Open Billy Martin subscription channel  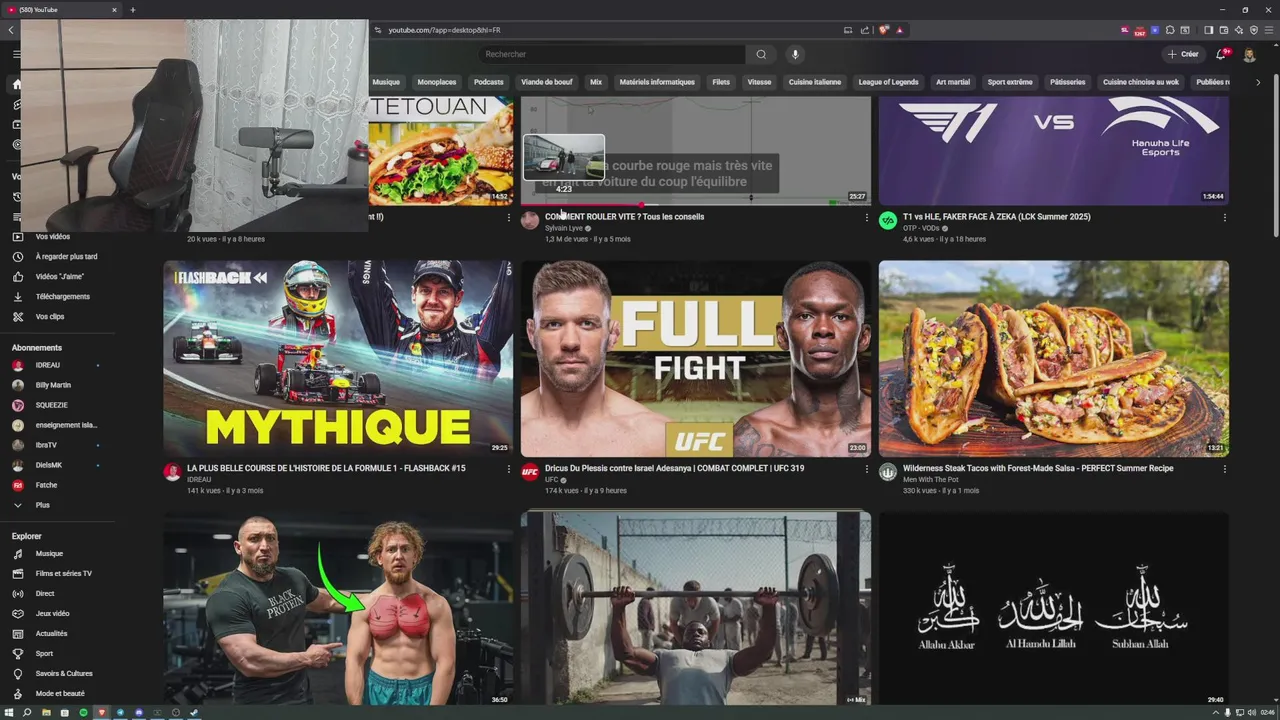coord(55,385)
